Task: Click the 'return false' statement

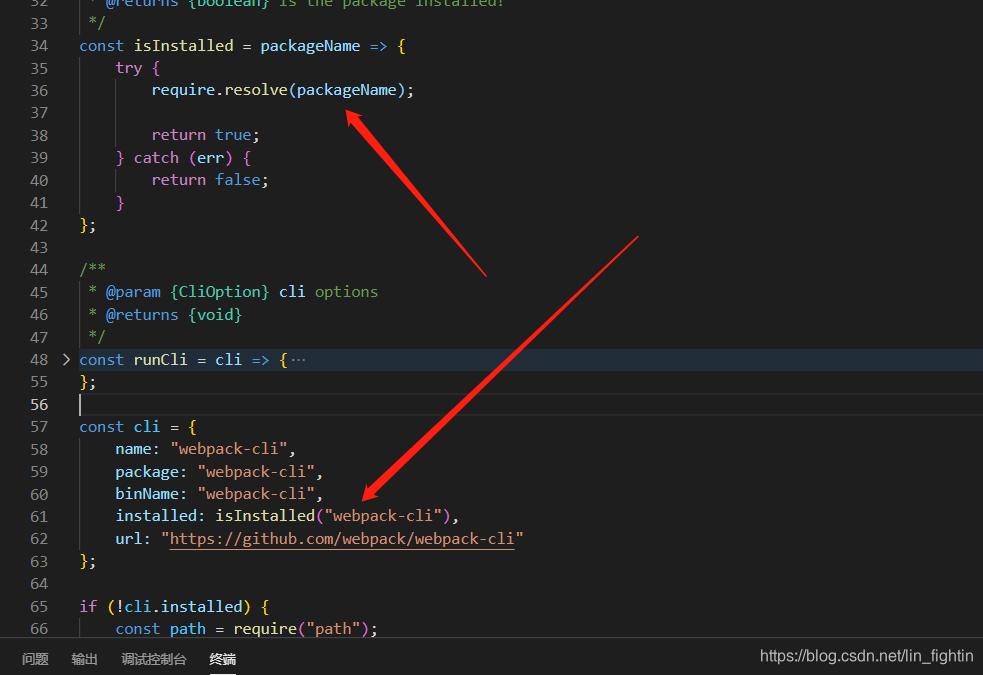Action: point(210,180)
